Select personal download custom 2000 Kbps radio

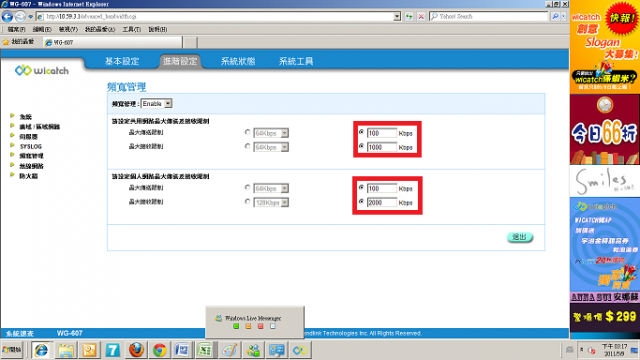click(x=362, y=202)
